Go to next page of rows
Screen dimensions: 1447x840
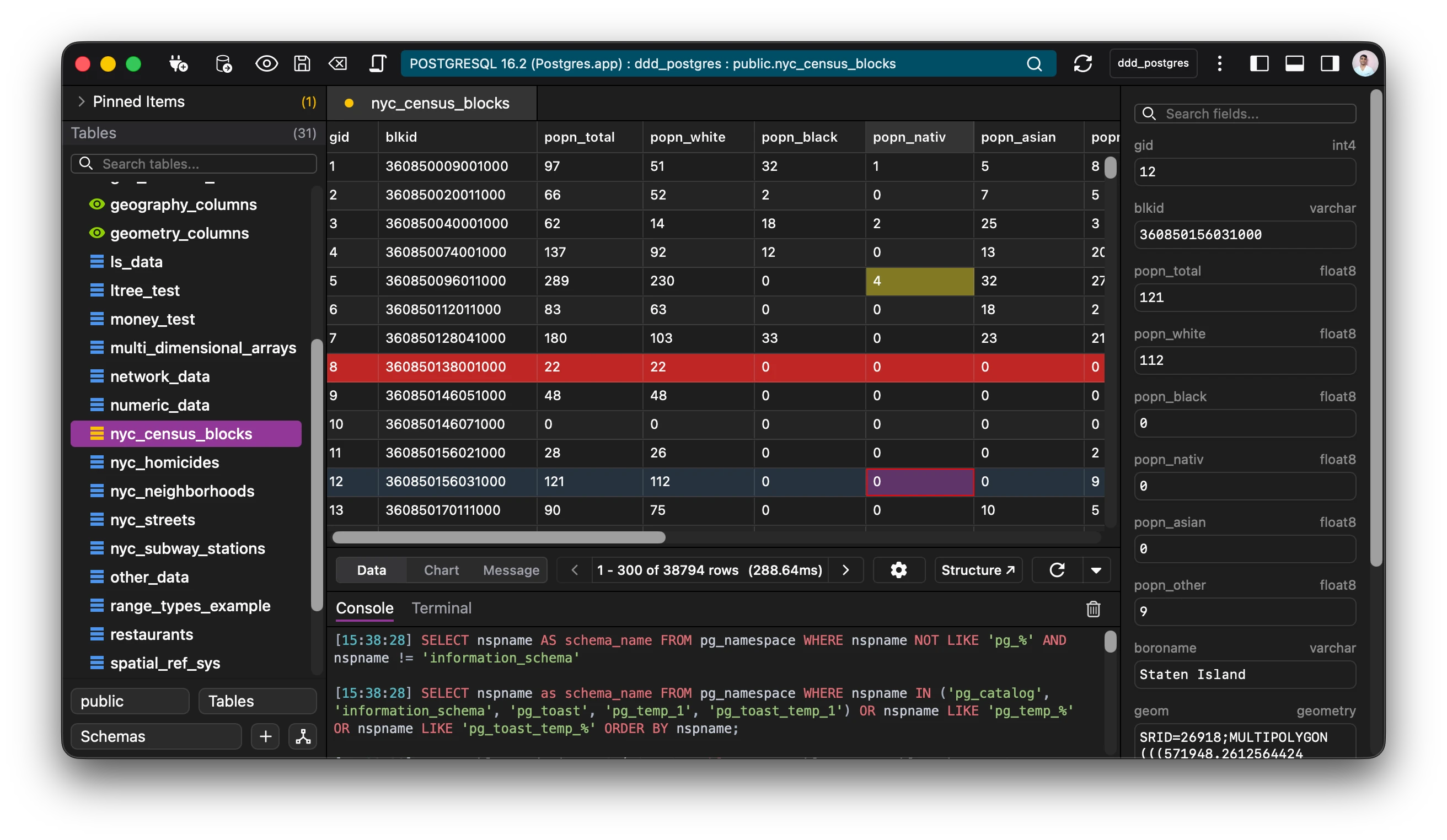845,570
